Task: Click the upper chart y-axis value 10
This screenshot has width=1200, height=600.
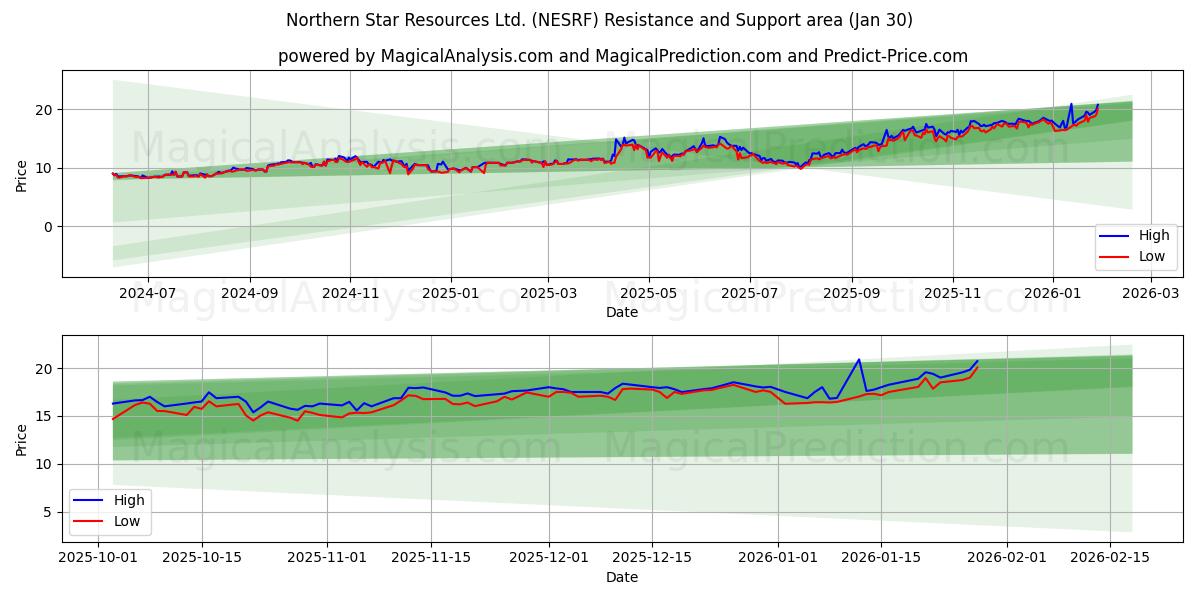Action: [46, 168]
